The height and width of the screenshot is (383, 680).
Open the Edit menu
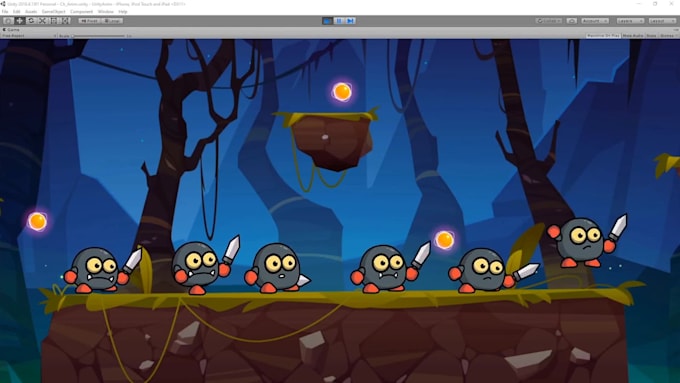pos(16,12)
